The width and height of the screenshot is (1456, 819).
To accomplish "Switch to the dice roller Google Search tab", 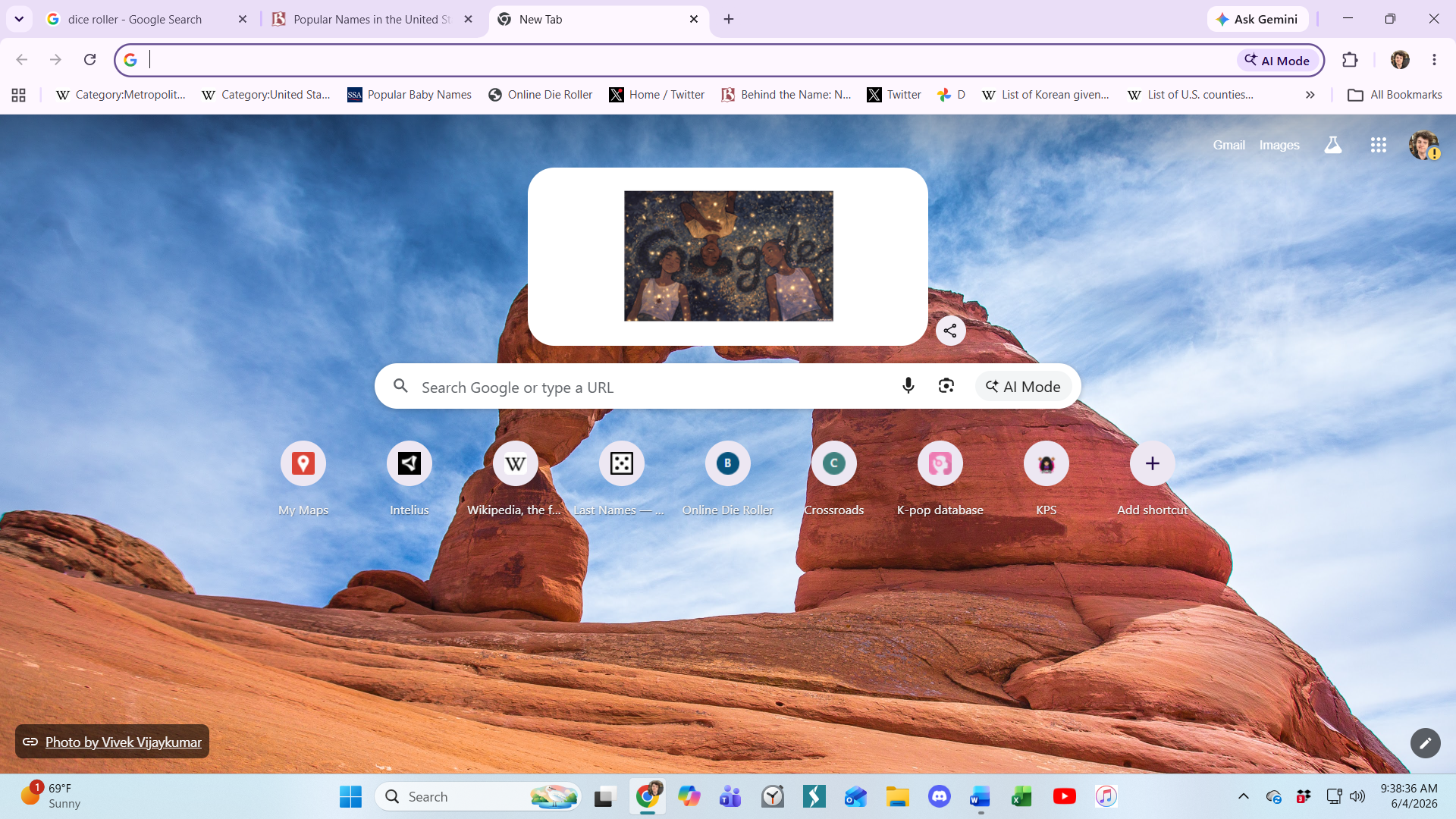I will pyautogui.click(x=146, y=19).
